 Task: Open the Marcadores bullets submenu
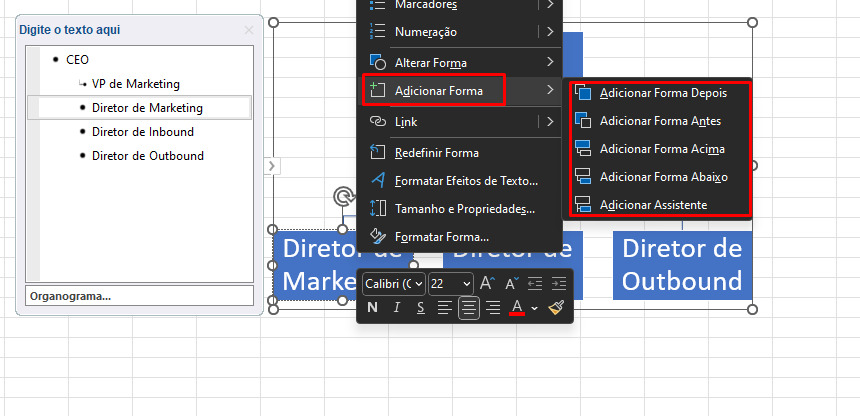tap(460, 5)
